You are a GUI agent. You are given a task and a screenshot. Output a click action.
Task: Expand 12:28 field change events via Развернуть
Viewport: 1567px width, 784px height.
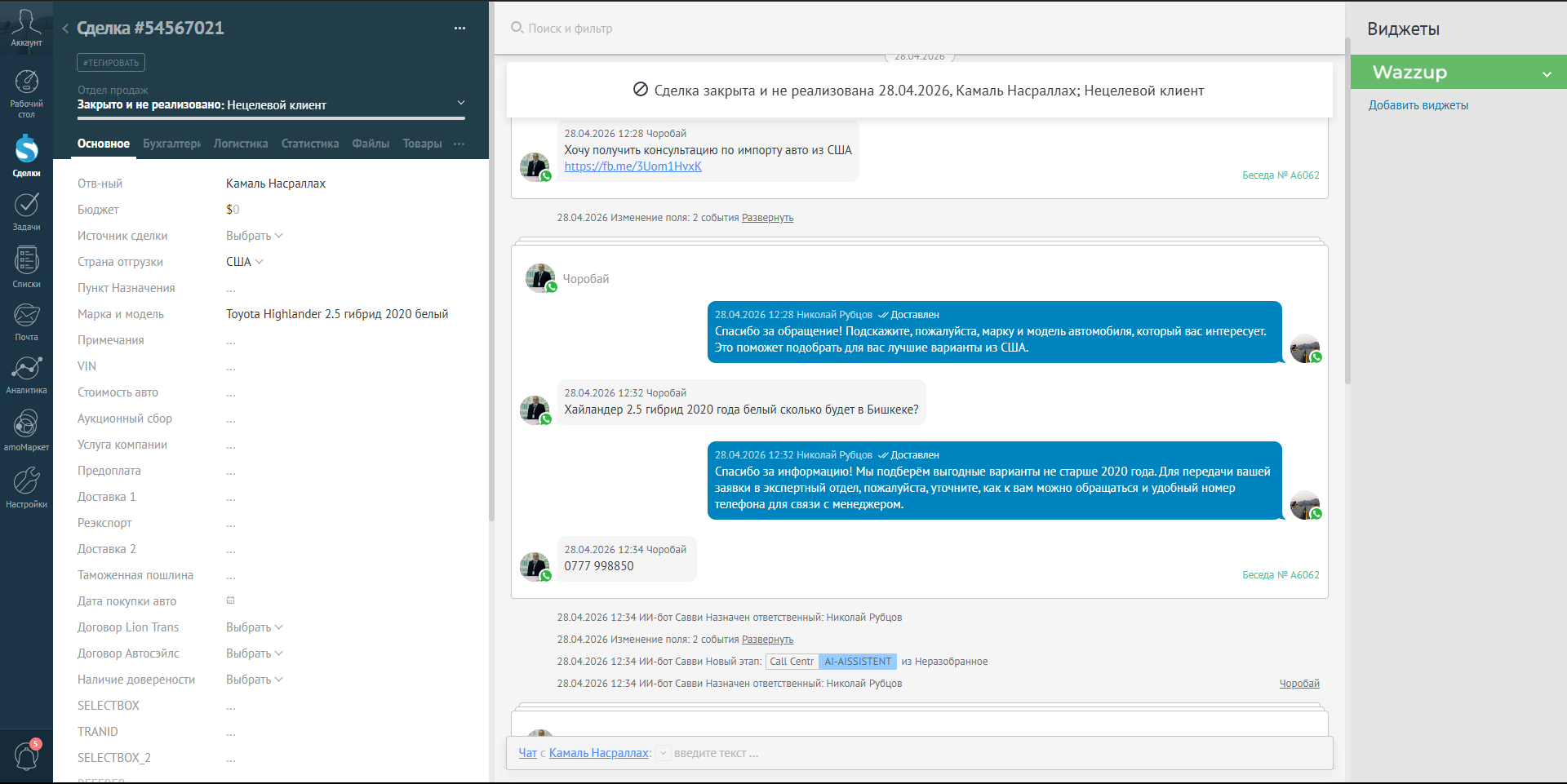pos(767,218)
